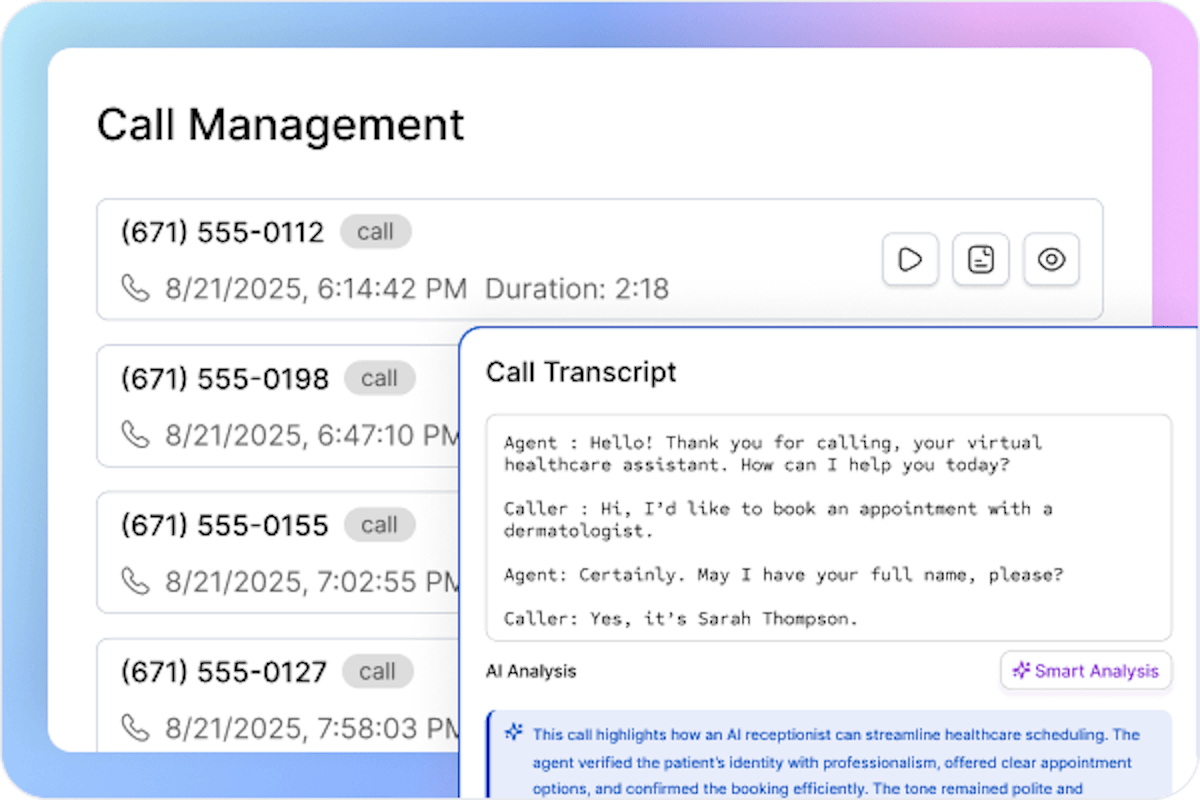The image size is (1200, 800).
Task: Click the sparkle icon on the Smart Analysis button
Action: point(1021,671)
